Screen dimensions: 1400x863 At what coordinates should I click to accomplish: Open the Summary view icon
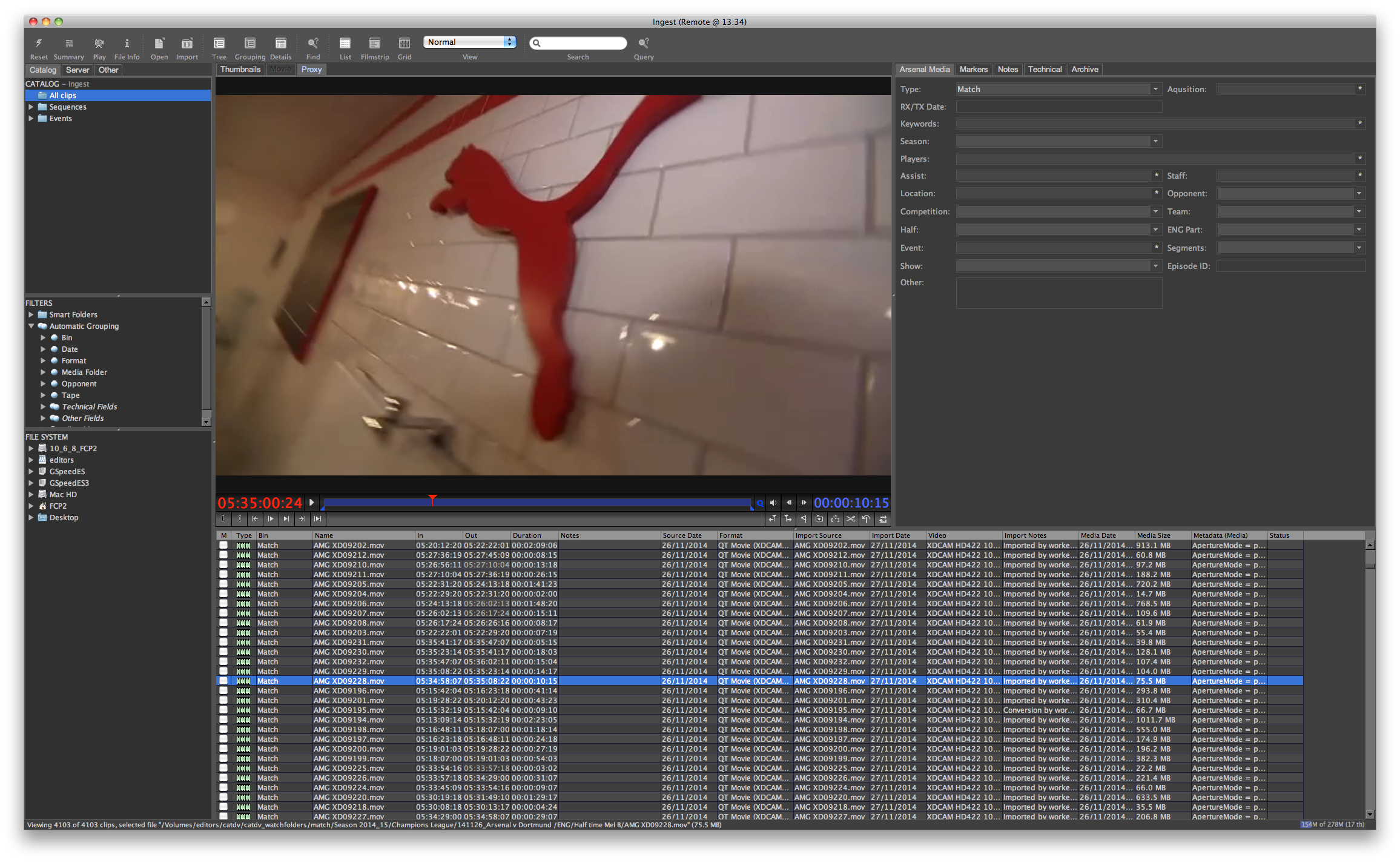click(69, 44)
